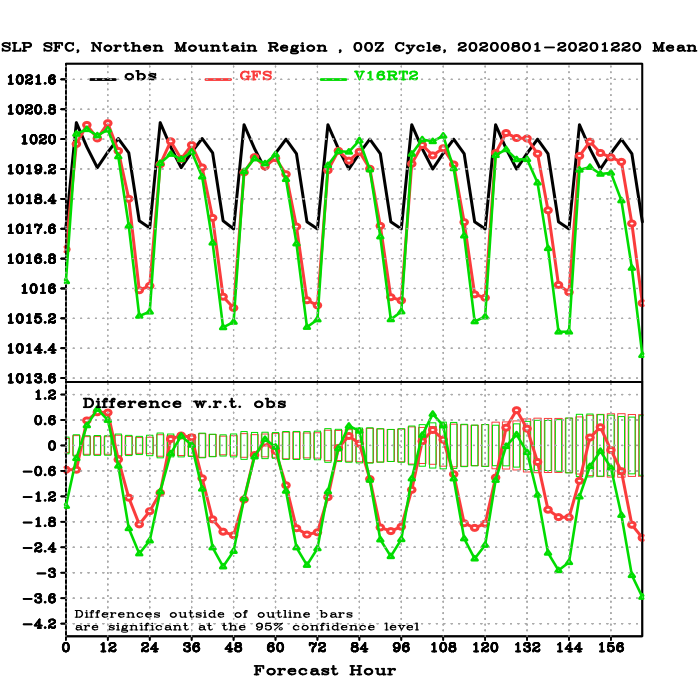Image resolution: width=700 pixels, height=700 pixels.
Task: Click the green 'V16RT2' legend label
Action: tap(386, 76)
